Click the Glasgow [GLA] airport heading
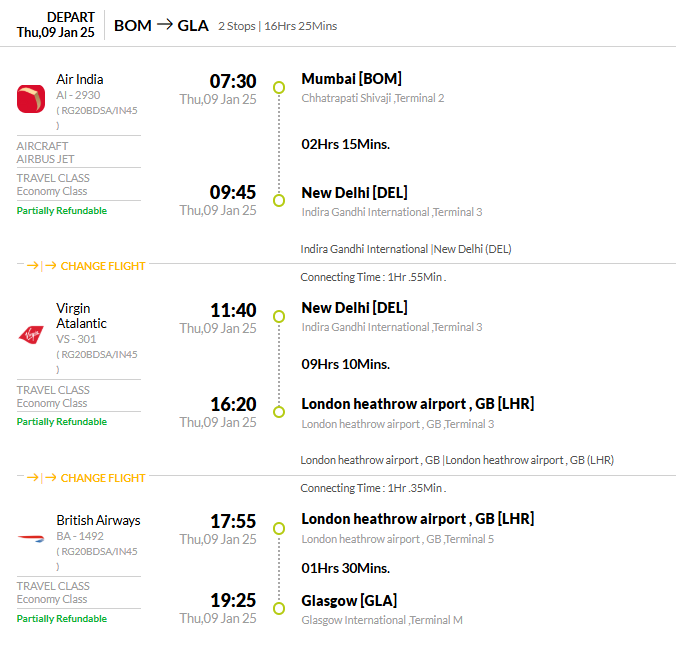 pyautogui.click(x=349, y=600)
